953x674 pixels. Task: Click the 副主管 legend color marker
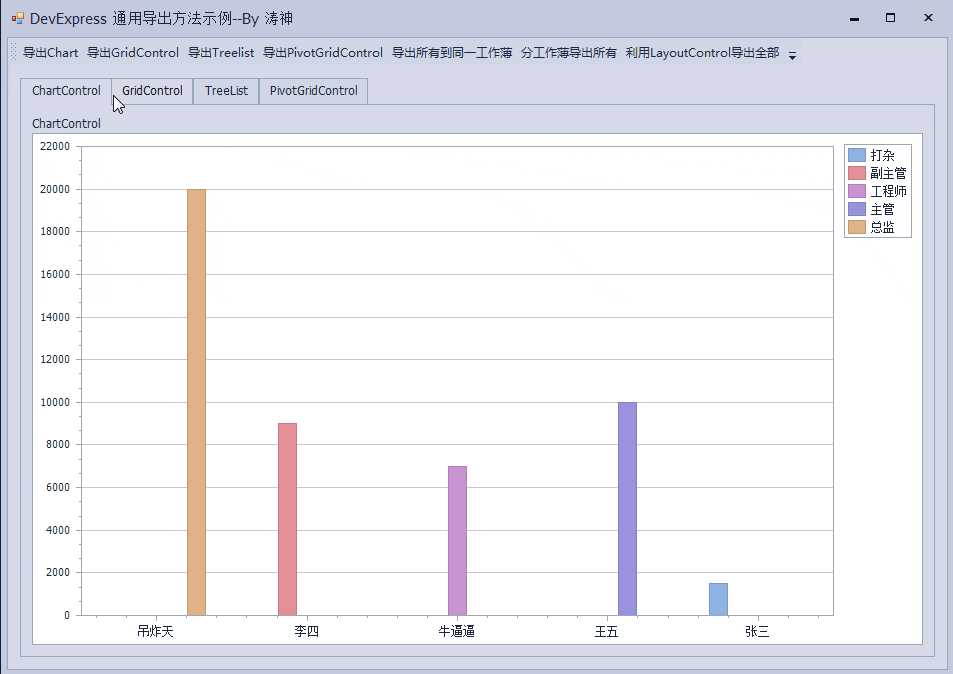[x=857, y=173]
